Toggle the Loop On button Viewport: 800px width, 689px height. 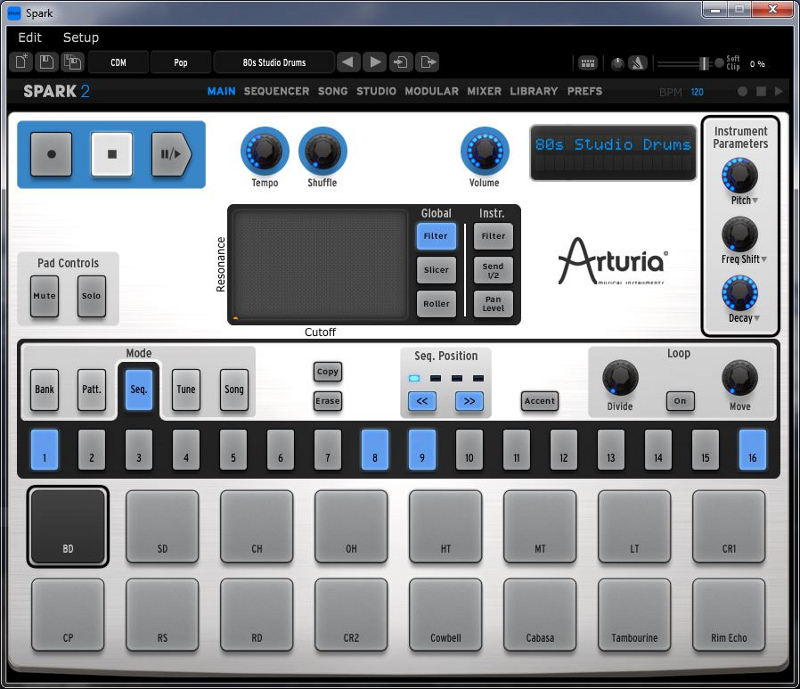[680, 401]
